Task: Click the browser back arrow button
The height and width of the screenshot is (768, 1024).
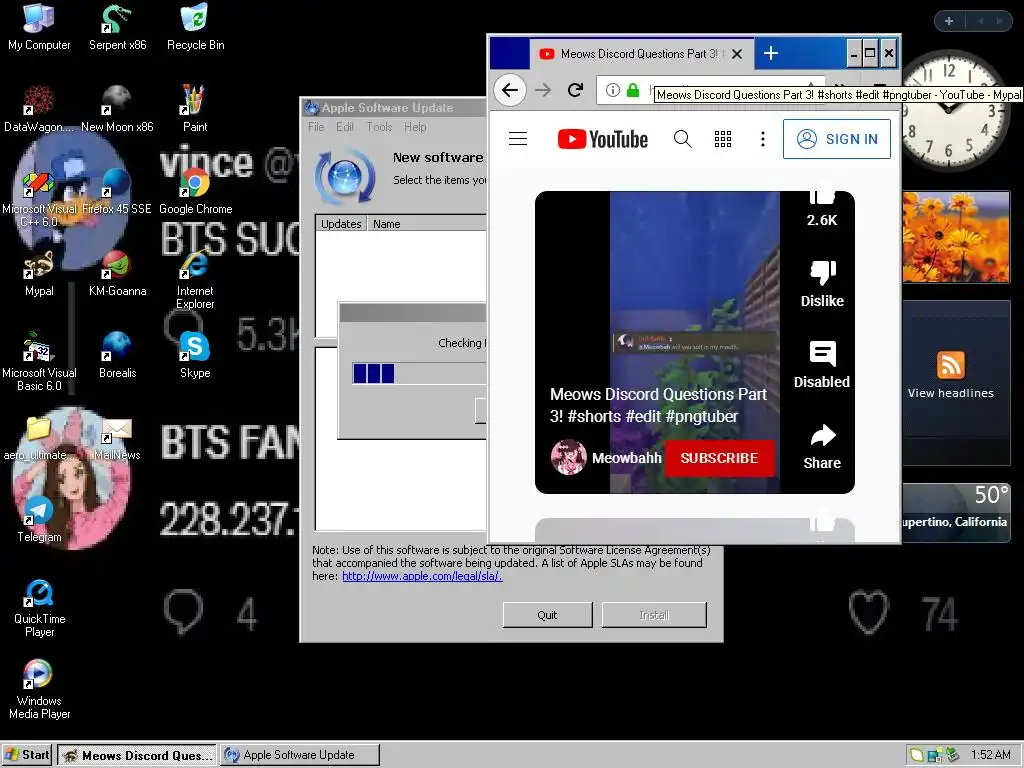Action: pyautogui.click(x=510, y=89)
